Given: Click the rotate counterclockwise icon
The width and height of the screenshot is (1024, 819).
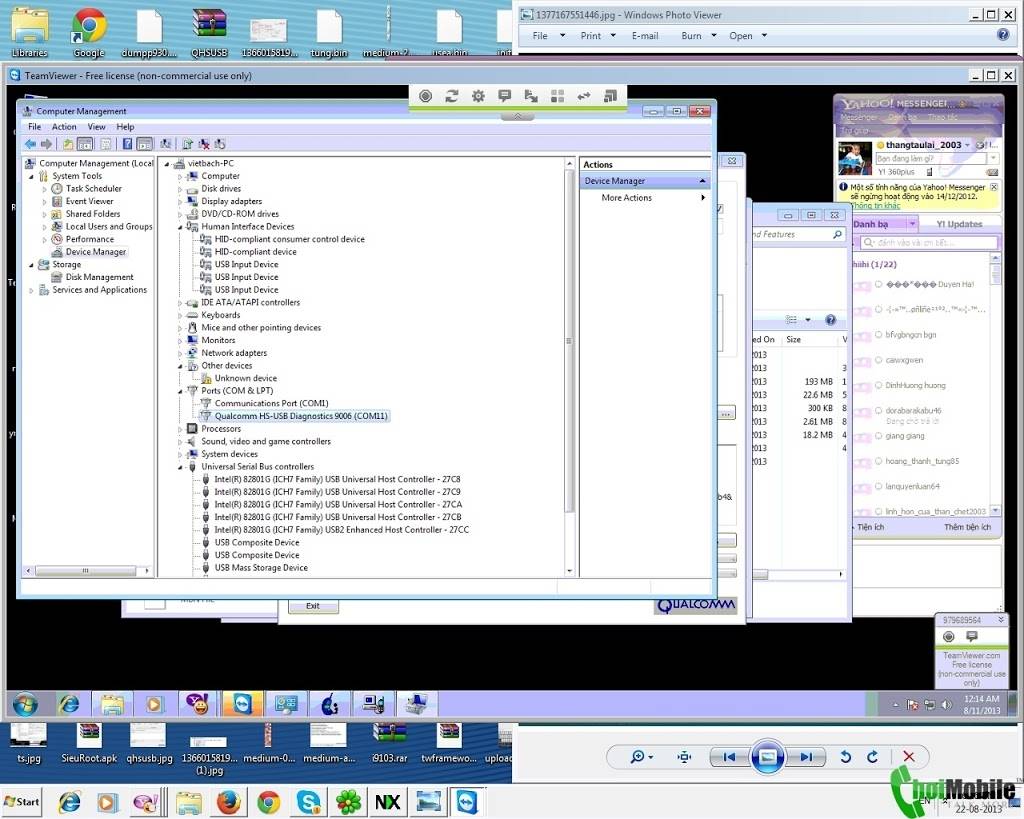Looking at the screenshot, I should point(846,756).
